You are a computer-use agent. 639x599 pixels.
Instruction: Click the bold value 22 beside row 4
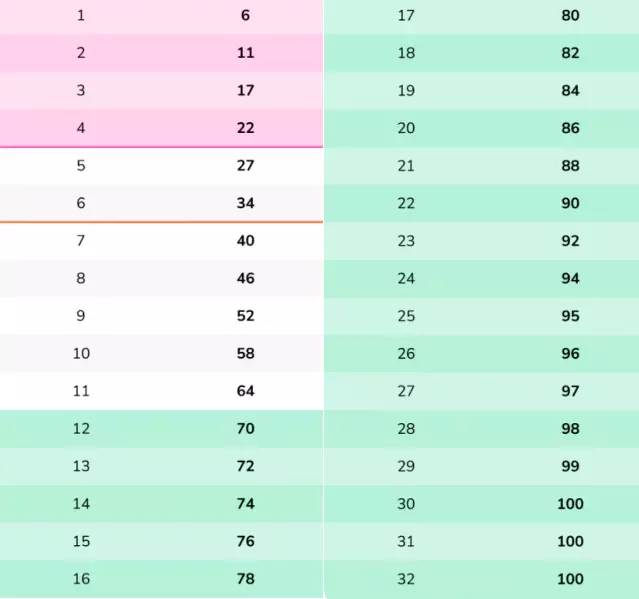pos(245,128)
